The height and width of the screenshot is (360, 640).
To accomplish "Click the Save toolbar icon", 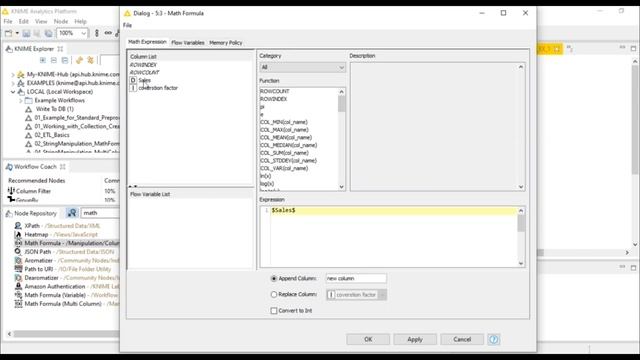I will pyautogui.click(x=26, y=33).
